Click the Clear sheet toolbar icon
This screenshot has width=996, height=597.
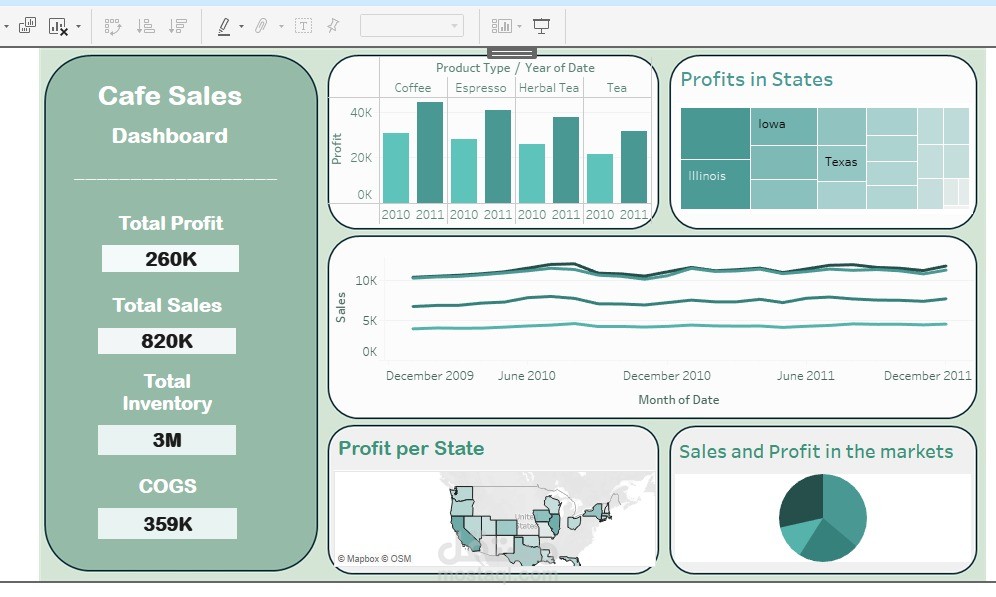(x=58, y=27)
